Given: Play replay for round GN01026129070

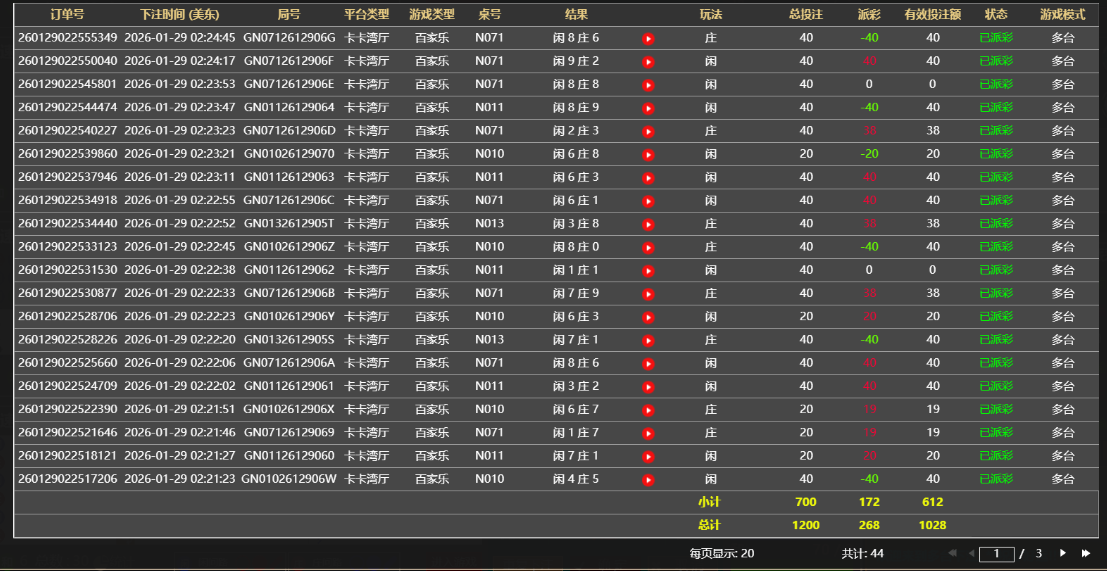Looking at the screenshot, I should click(x=648, y=155).
